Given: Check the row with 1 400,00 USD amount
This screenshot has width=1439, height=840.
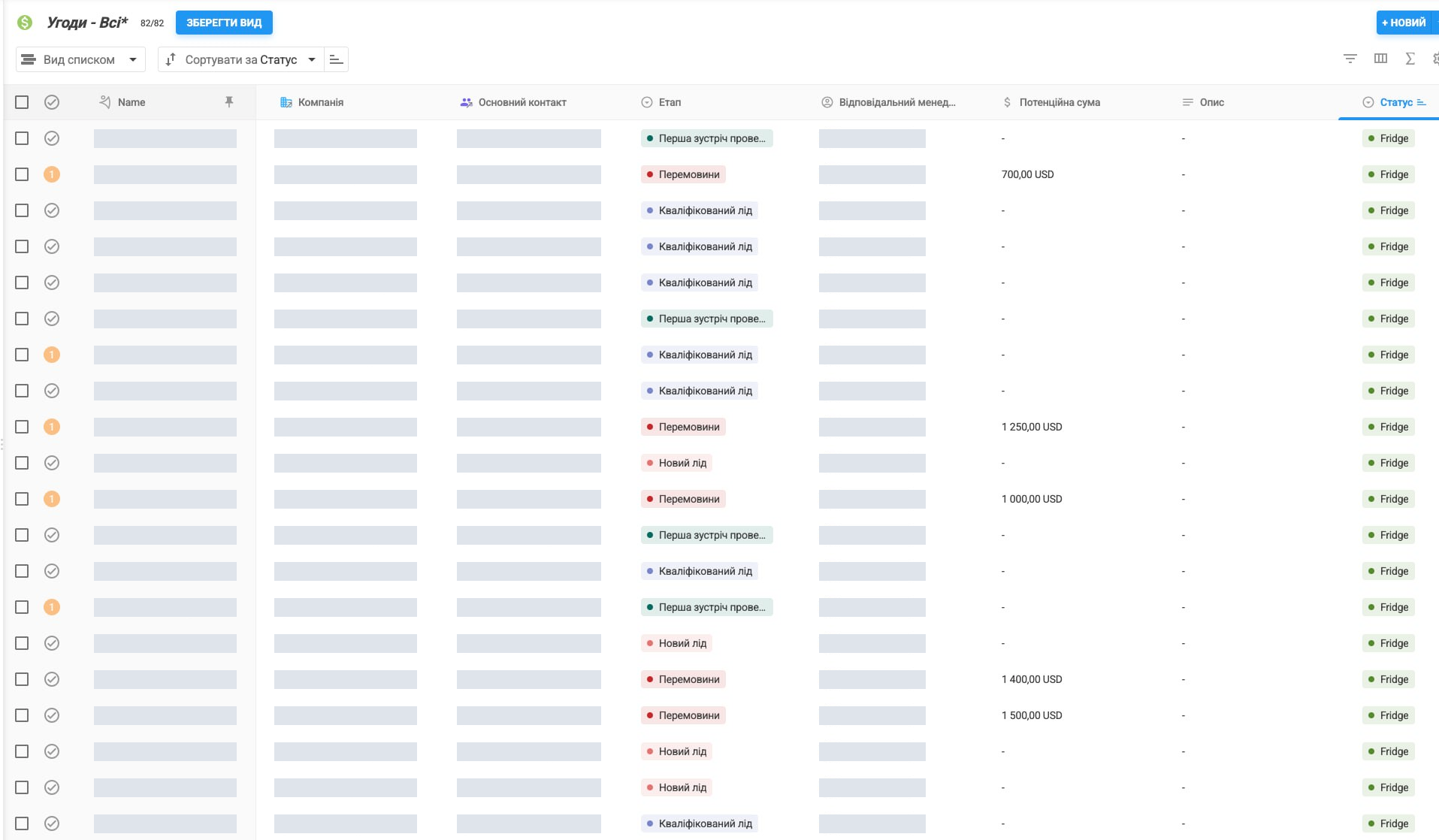Looking at the screenshot, I should pyautogui.click(x=22, y=679).
